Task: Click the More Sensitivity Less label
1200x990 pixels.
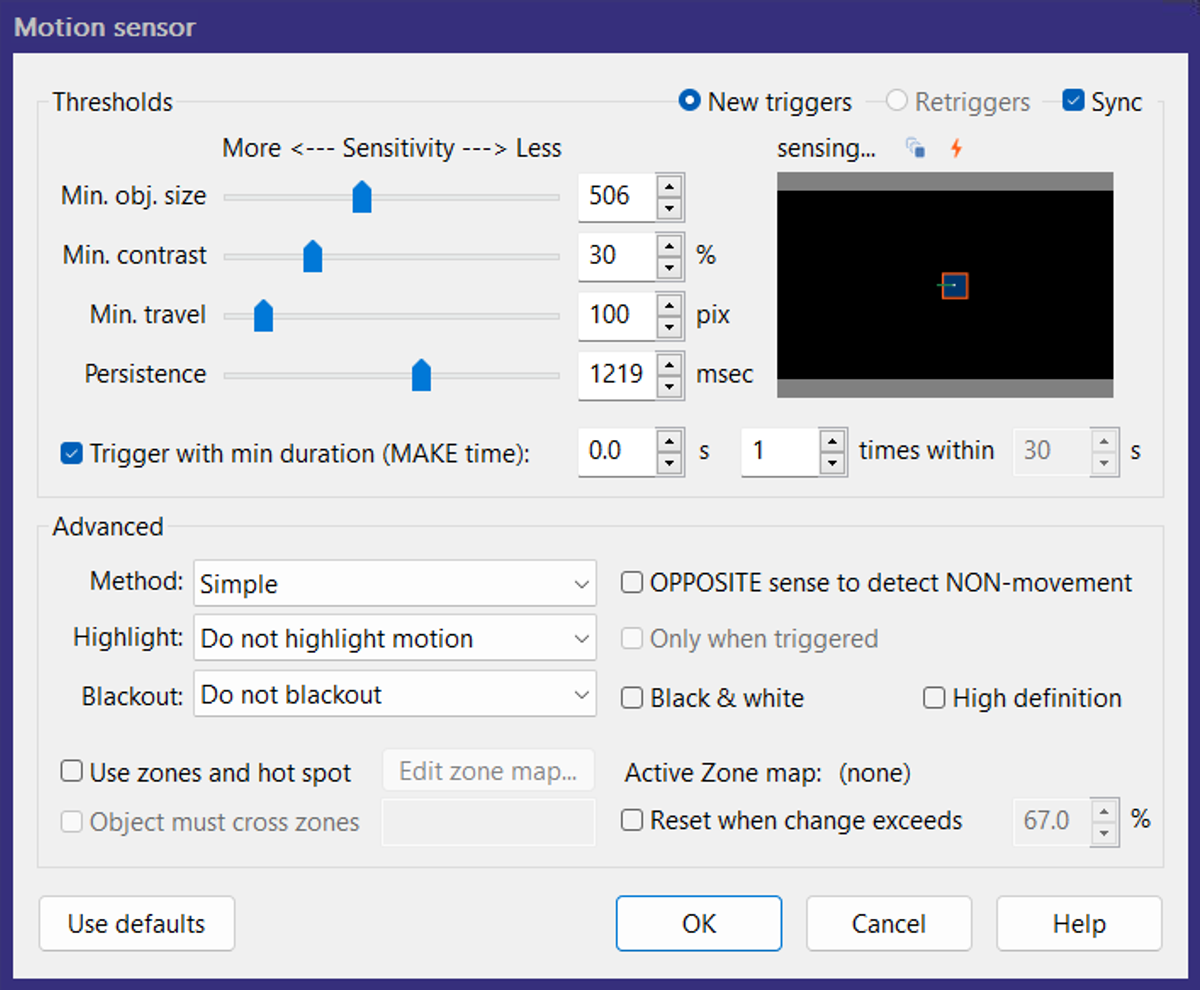Action: pos(392,149)
